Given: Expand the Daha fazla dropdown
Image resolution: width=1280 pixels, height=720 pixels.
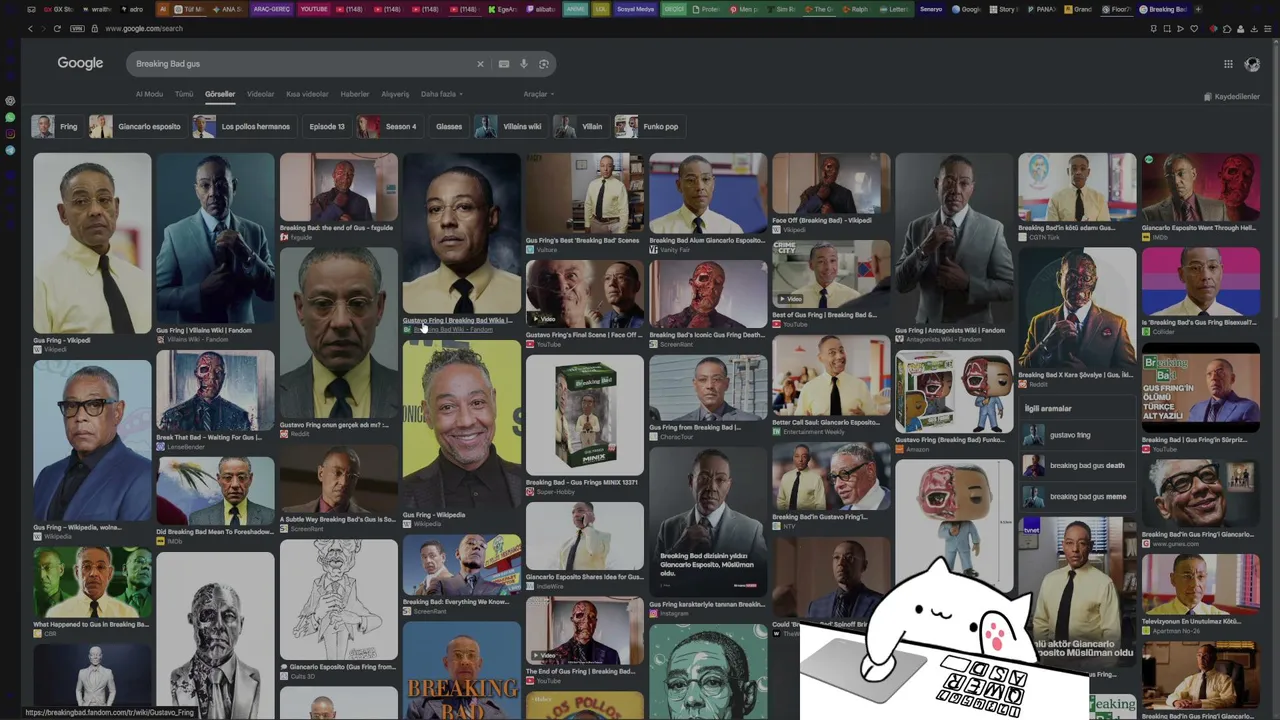Looking at the screenshot, I should tap(441, 94).
